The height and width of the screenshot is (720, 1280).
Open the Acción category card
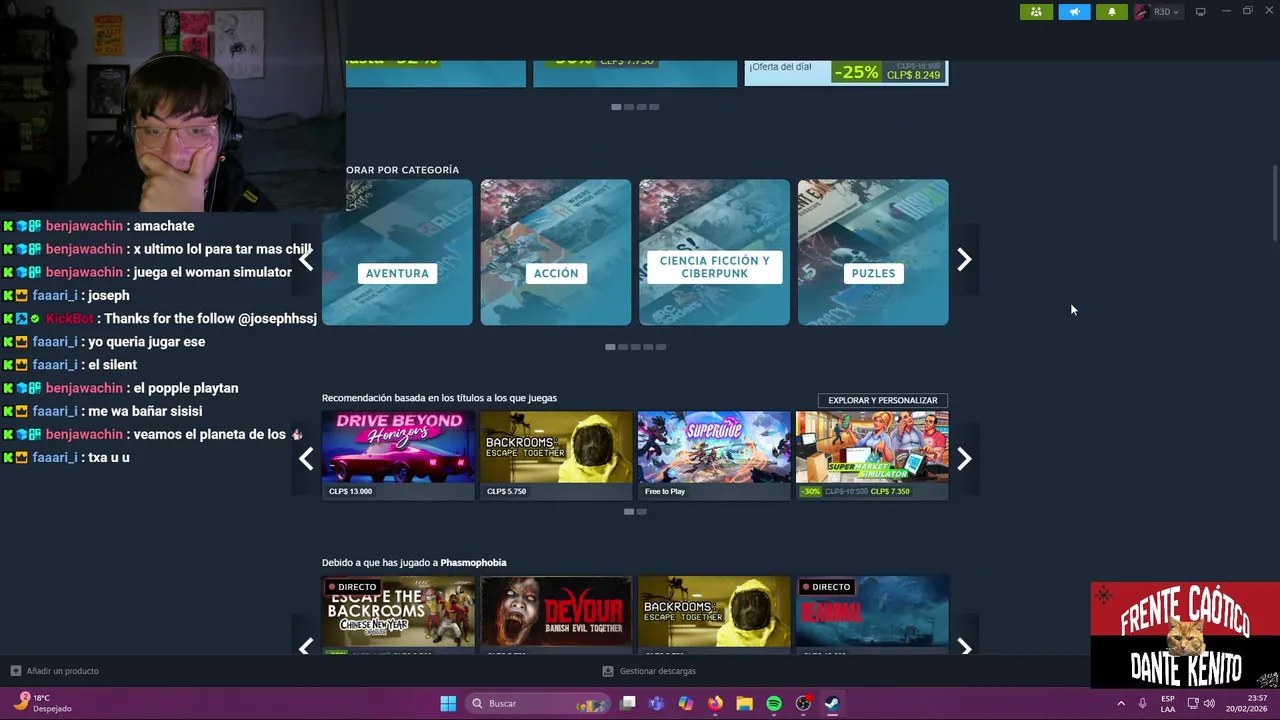(556, 252)
